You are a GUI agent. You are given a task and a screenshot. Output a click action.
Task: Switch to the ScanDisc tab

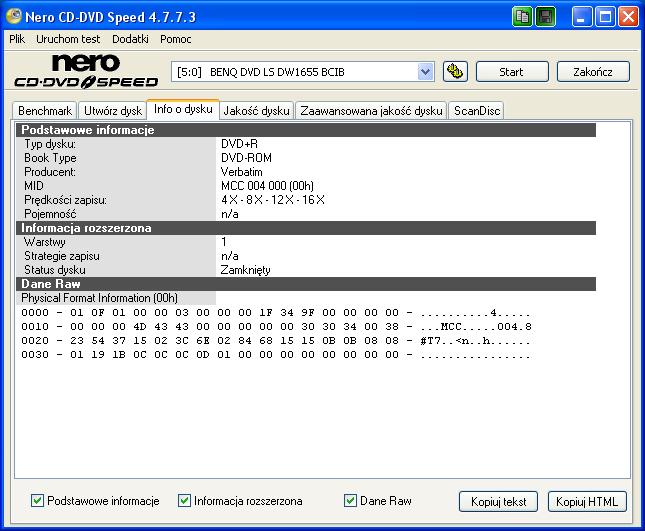coord(477,111)
